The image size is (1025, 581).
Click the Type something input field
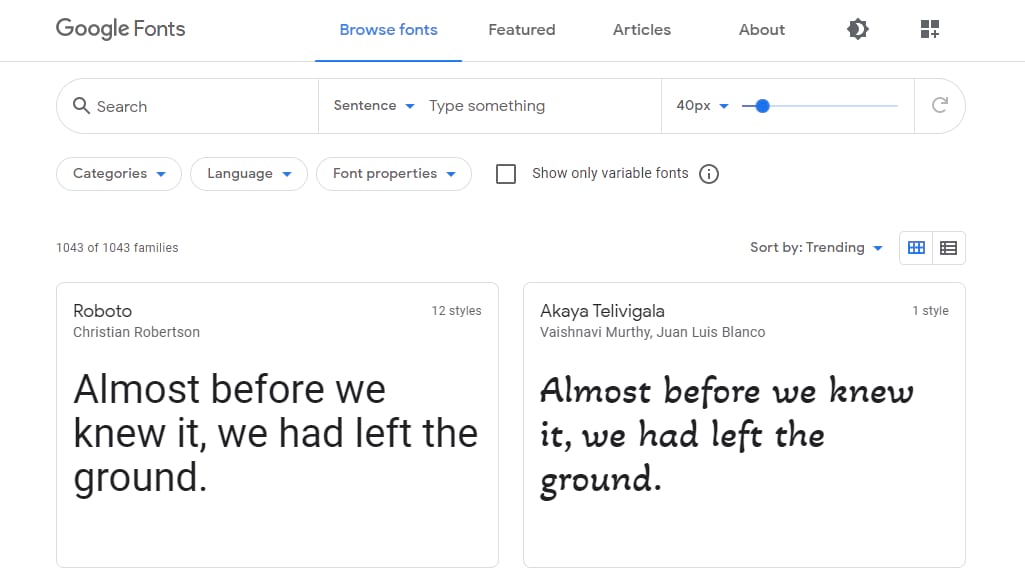click(520, 105)
